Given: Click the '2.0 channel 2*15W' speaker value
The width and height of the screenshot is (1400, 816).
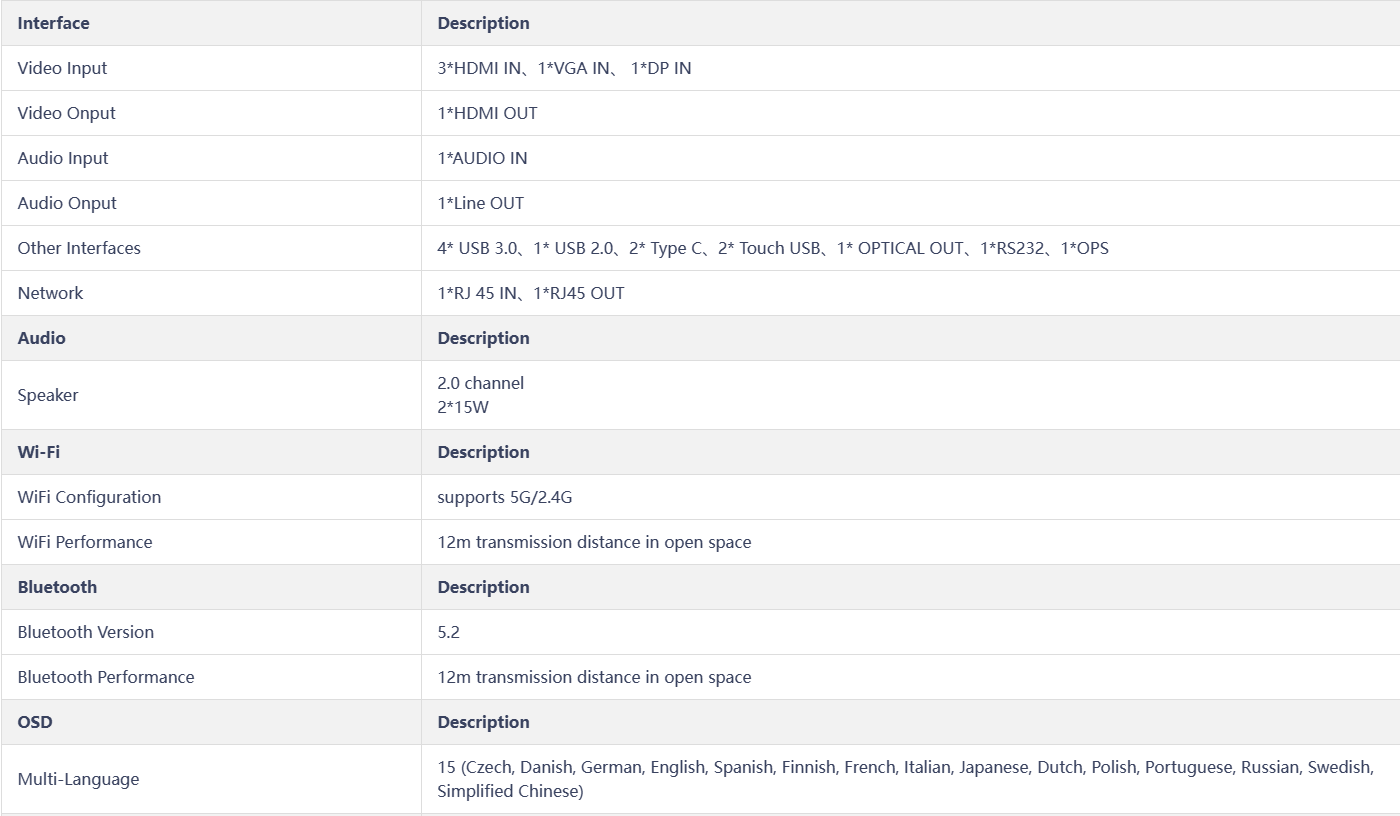Looking at the screenshot, I should (480, 395).
